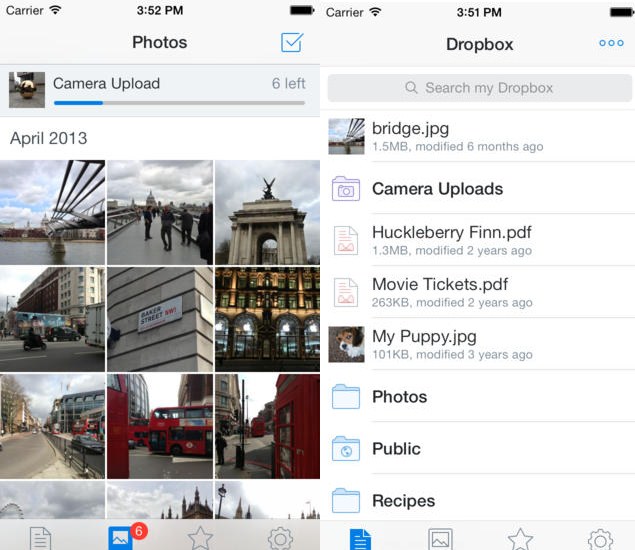Click the Camera Upload progress bar
Viewport: 635px width, 550px height.
point(179,103)
